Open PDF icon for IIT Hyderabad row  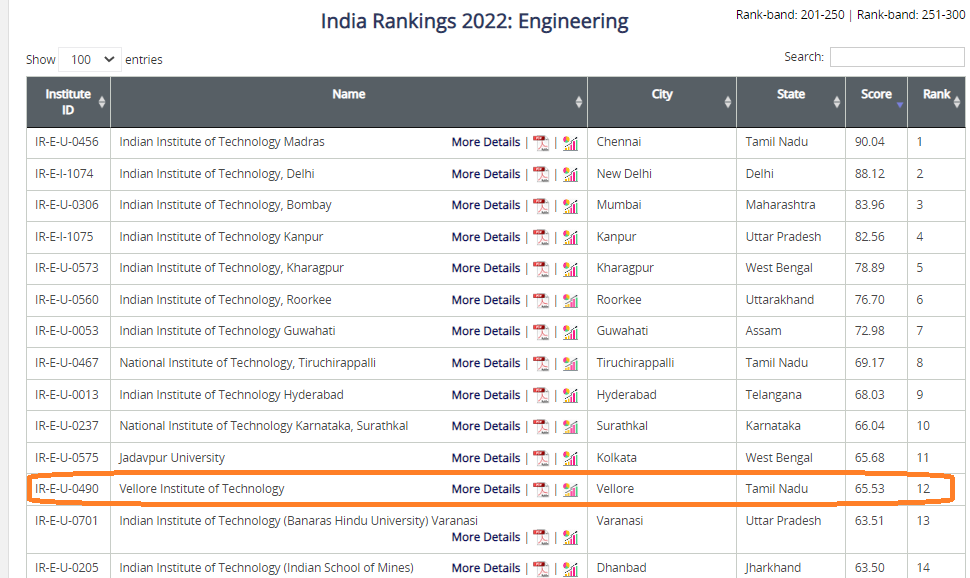(x=541, y=395)
